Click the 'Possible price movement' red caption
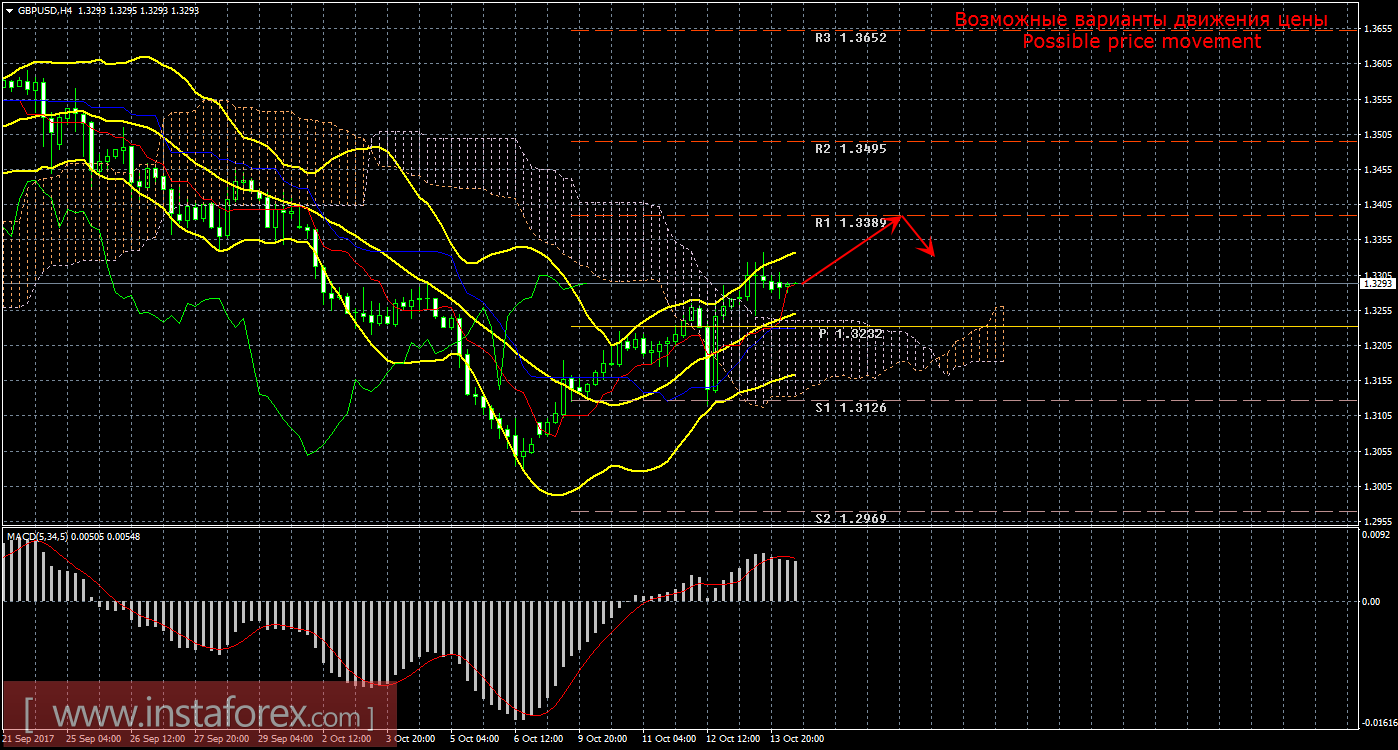 [1141, 42]
